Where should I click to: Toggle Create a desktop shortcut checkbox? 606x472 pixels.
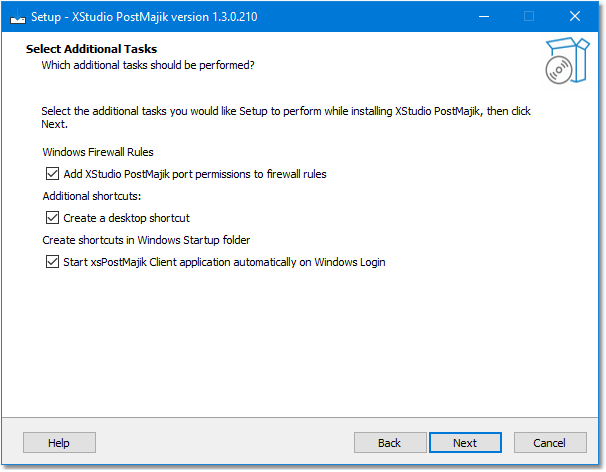point(52,218)
